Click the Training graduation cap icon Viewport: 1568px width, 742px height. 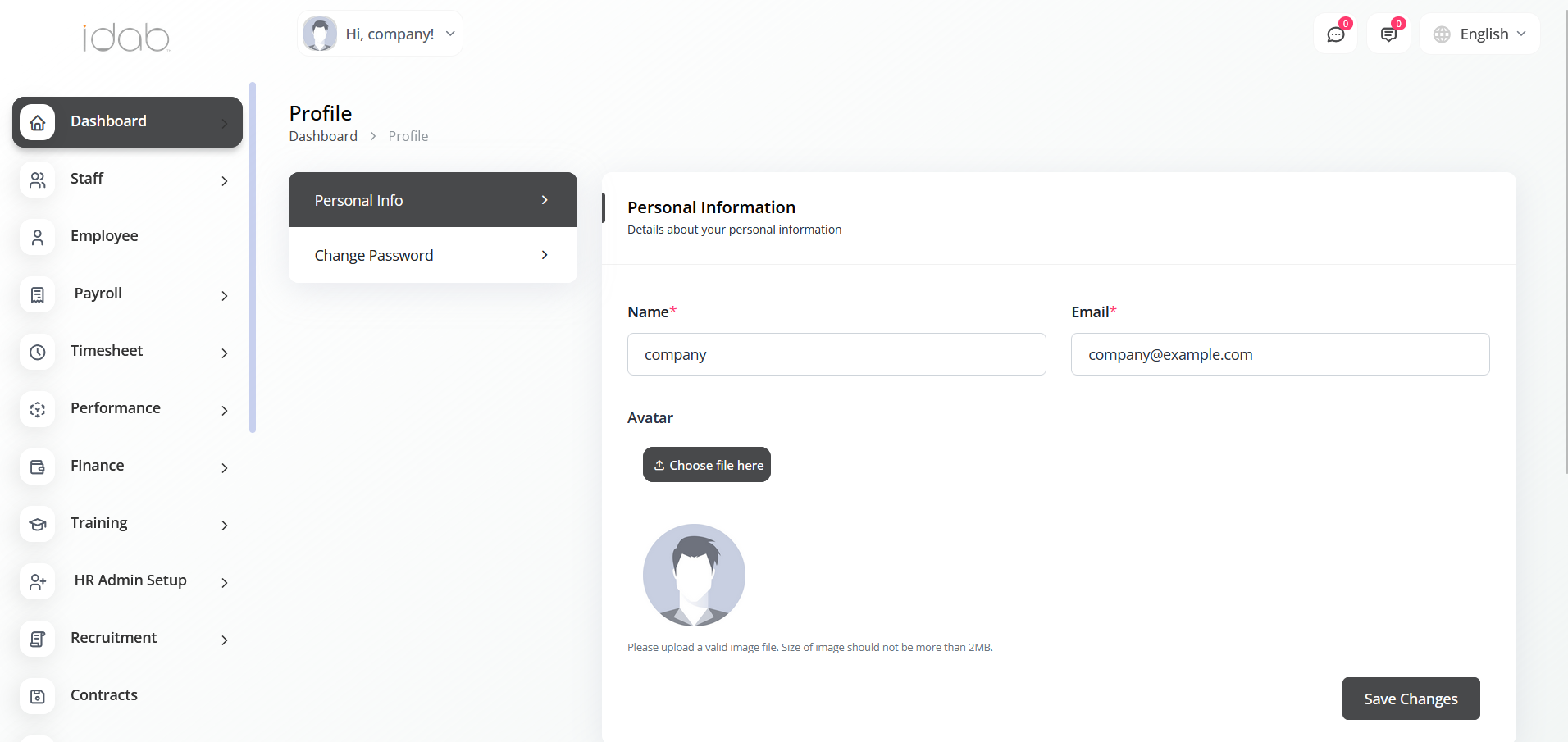click(38, 524)
